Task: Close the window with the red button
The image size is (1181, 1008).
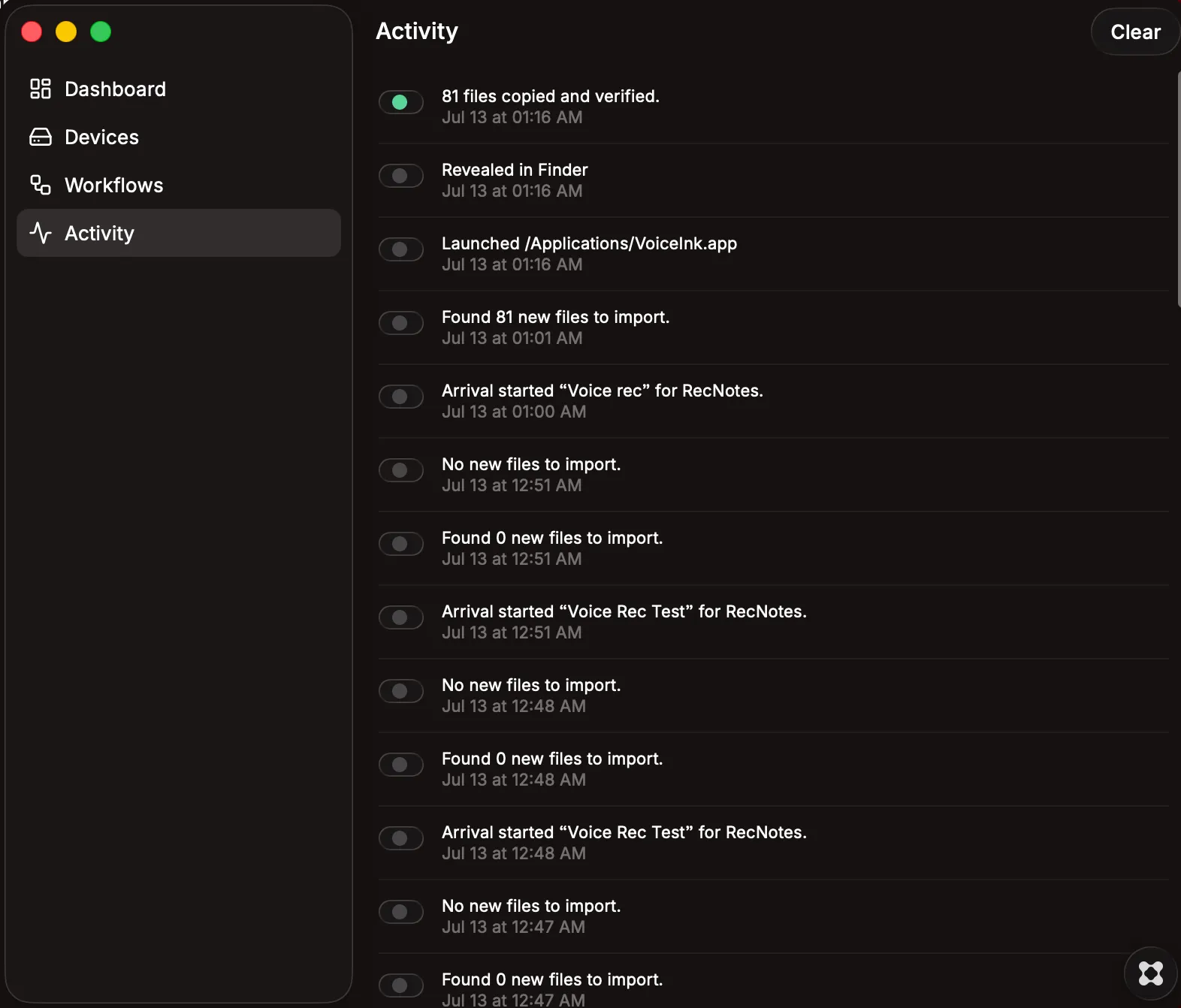Action: pos(32,32)
